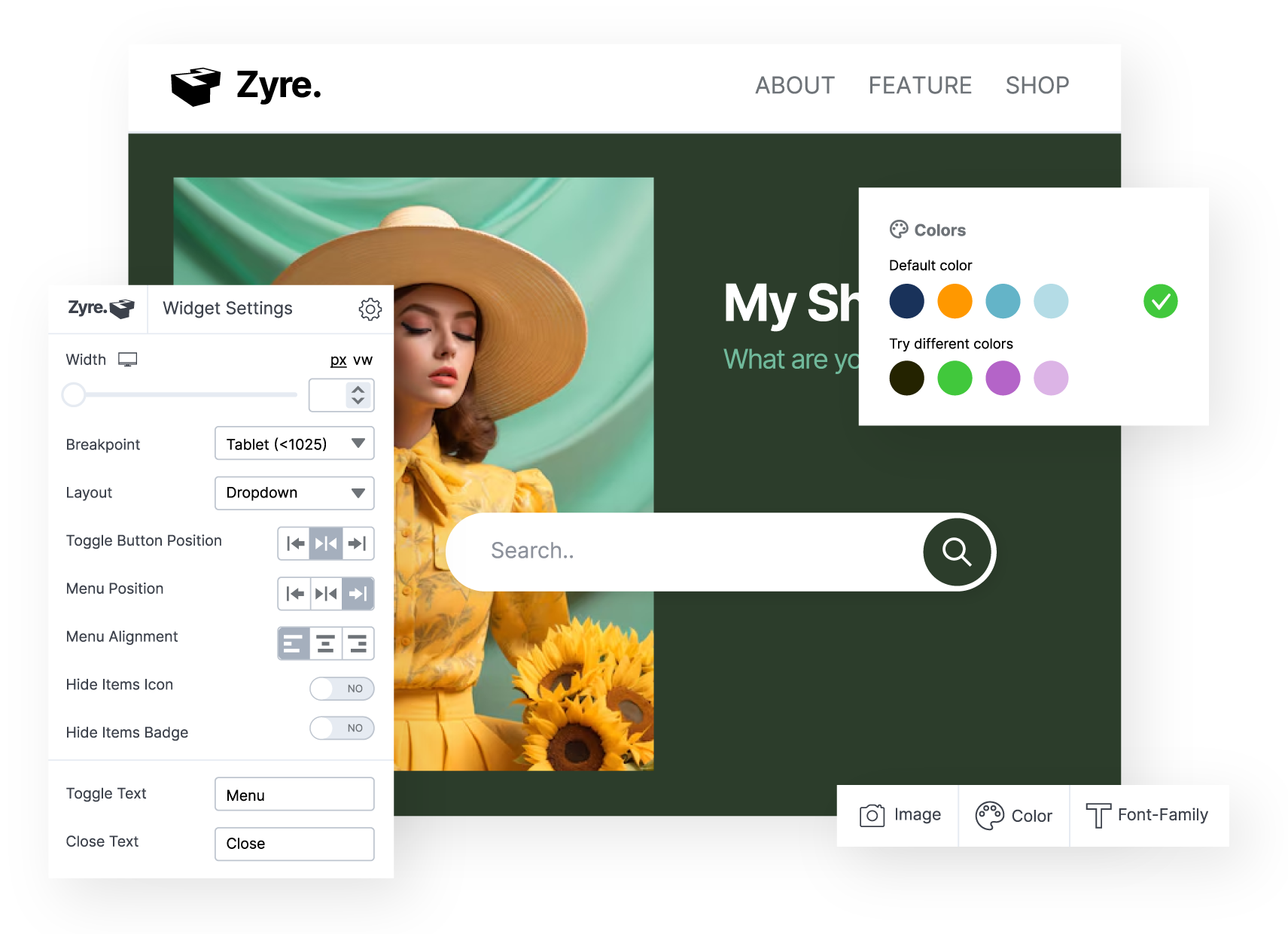Click the Width value stepper arrows
The height and width of the screenshot is (934, 1288).
(x=358, y=395)
